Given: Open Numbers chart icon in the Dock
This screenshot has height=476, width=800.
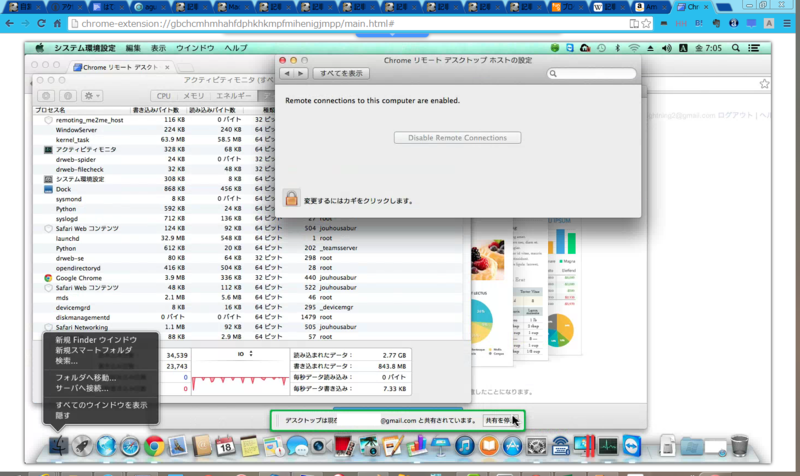Looking at the screenshot, I should tap(416, 446).
